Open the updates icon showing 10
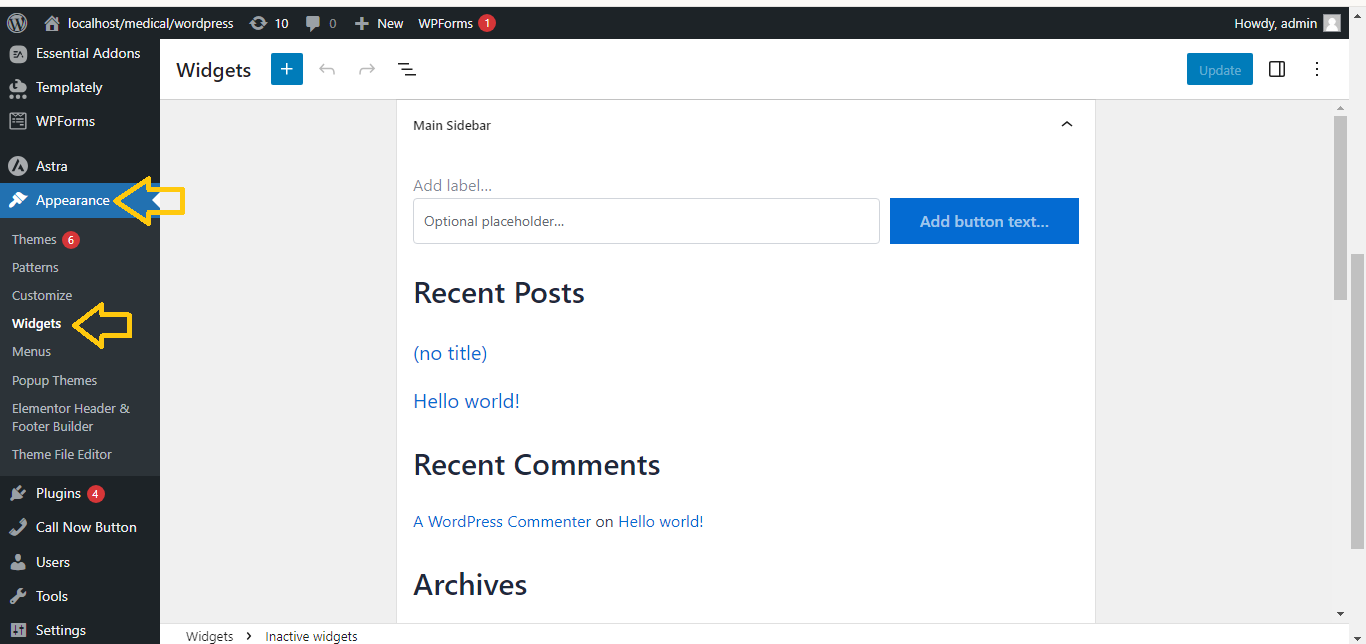The width and height of the screenshot is (1366, 644). pos(269,23)
